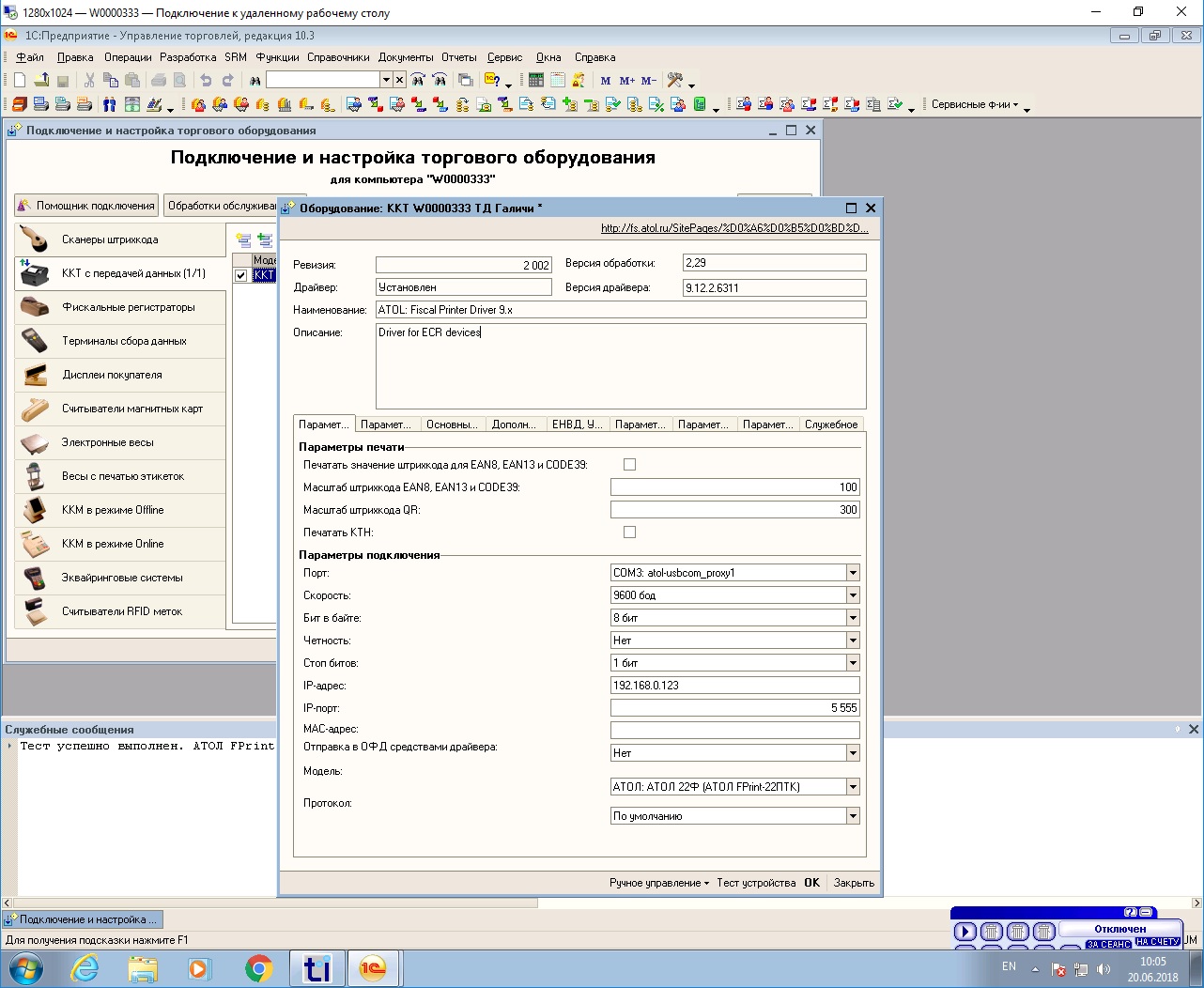The height and width of the screenshot is (988, 1204).
Task: Expand the Модель АТОЛ 22Ф dropdown
Action: [853, 787]
